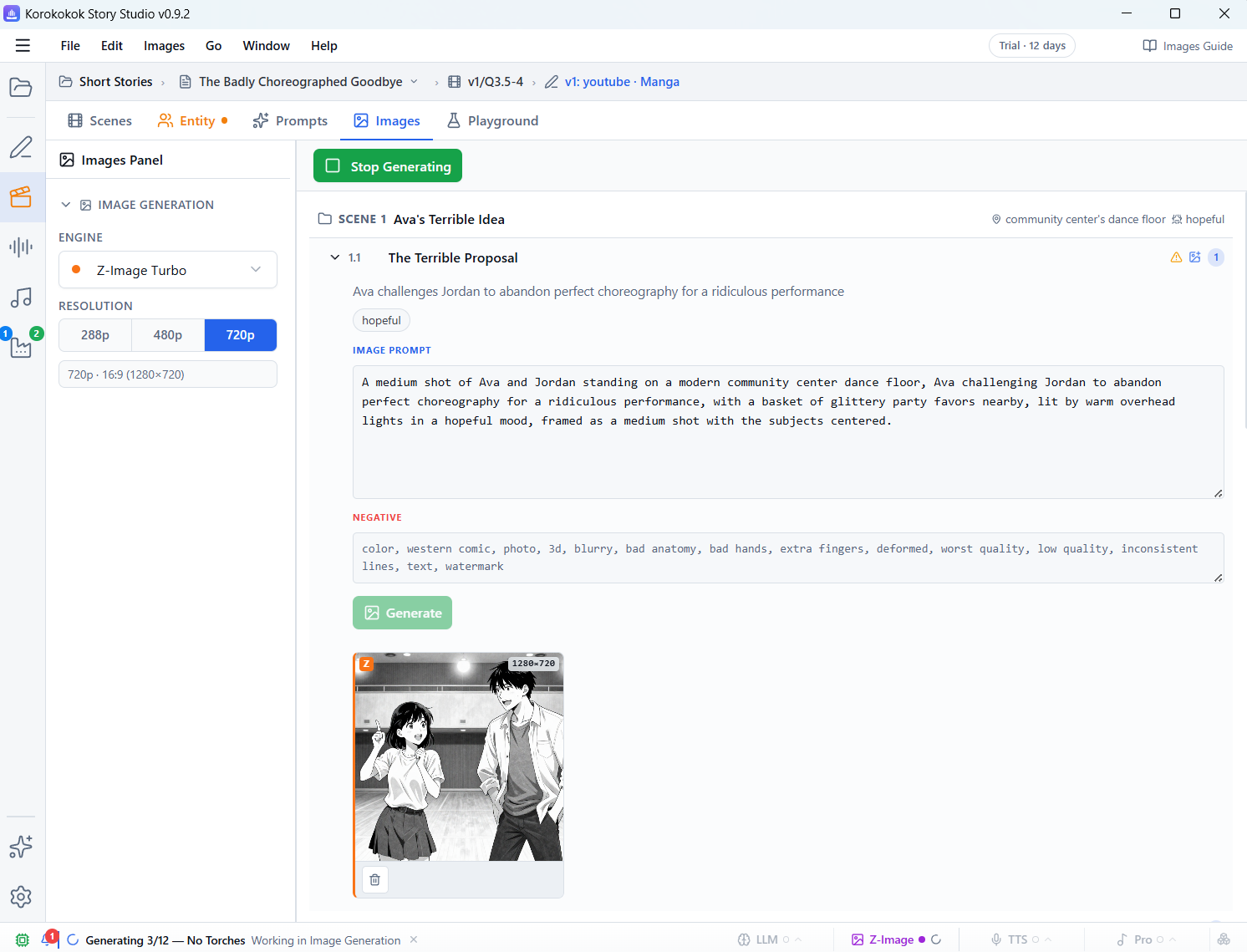This screenshot has height=952, width=1247.
Task: Select 480p resolution
Action: point(168,335)
